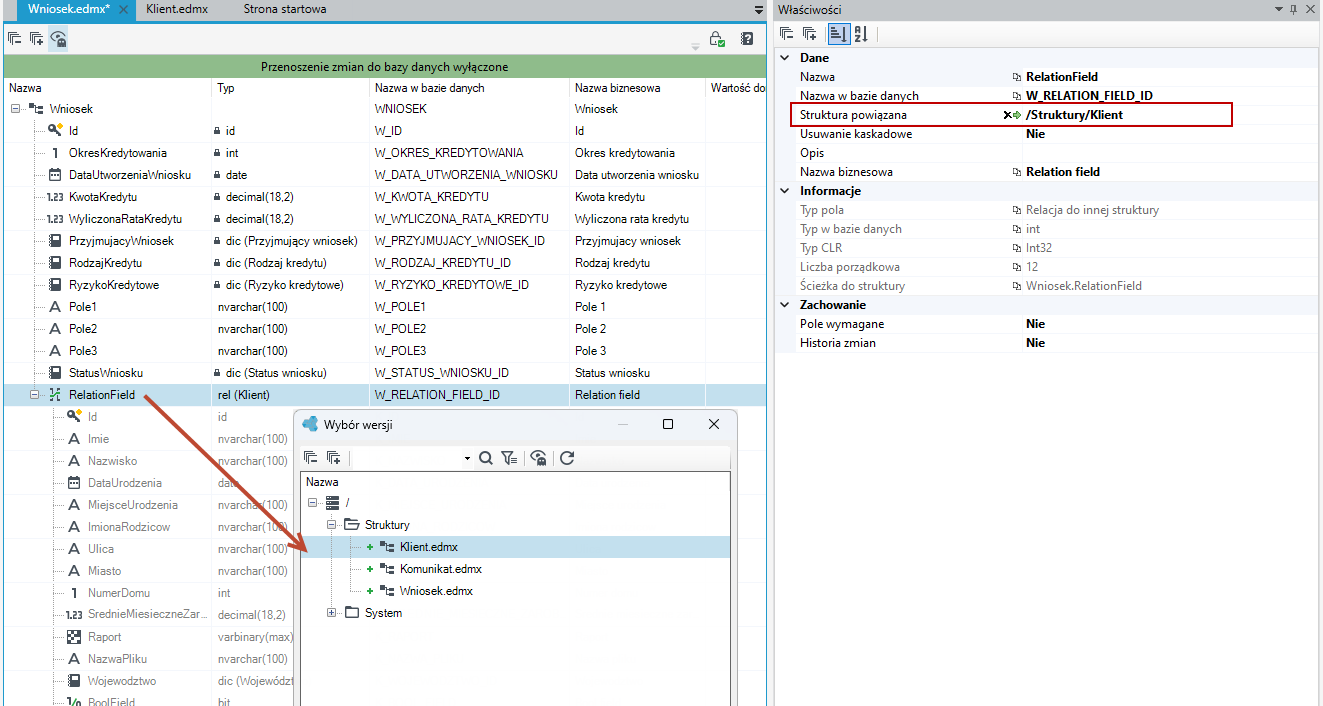Select Wniosek.edmx in Wybór wersji tree
Viewport: 1323px width, 706px height.
[x=436, y=591]
